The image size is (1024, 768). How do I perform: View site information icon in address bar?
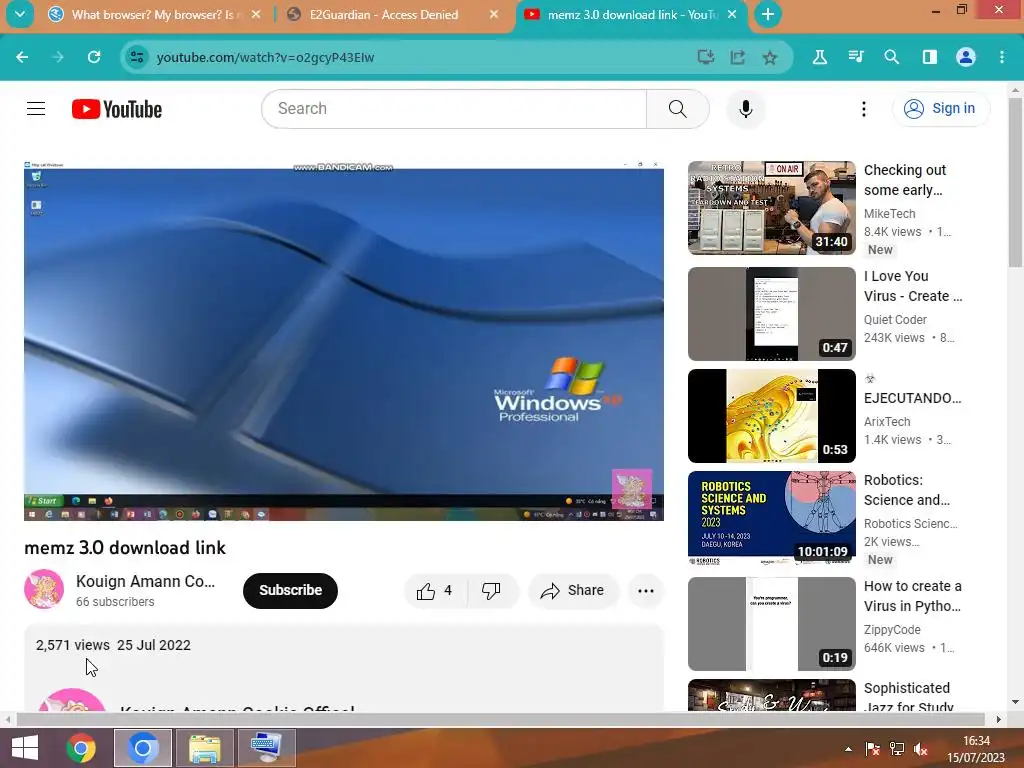pyautogui.click(x=137, y=57)
